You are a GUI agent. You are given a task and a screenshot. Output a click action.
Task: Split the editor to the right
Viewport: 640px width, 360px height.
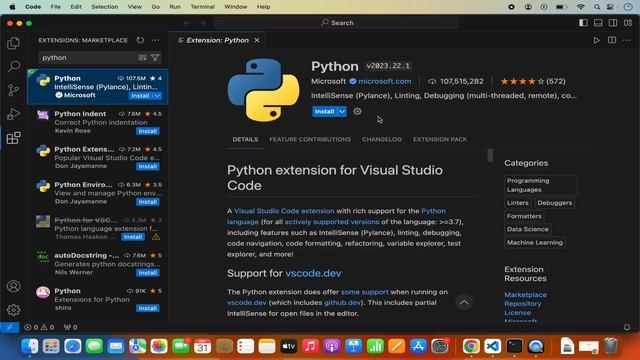click(x=612, y=40)
